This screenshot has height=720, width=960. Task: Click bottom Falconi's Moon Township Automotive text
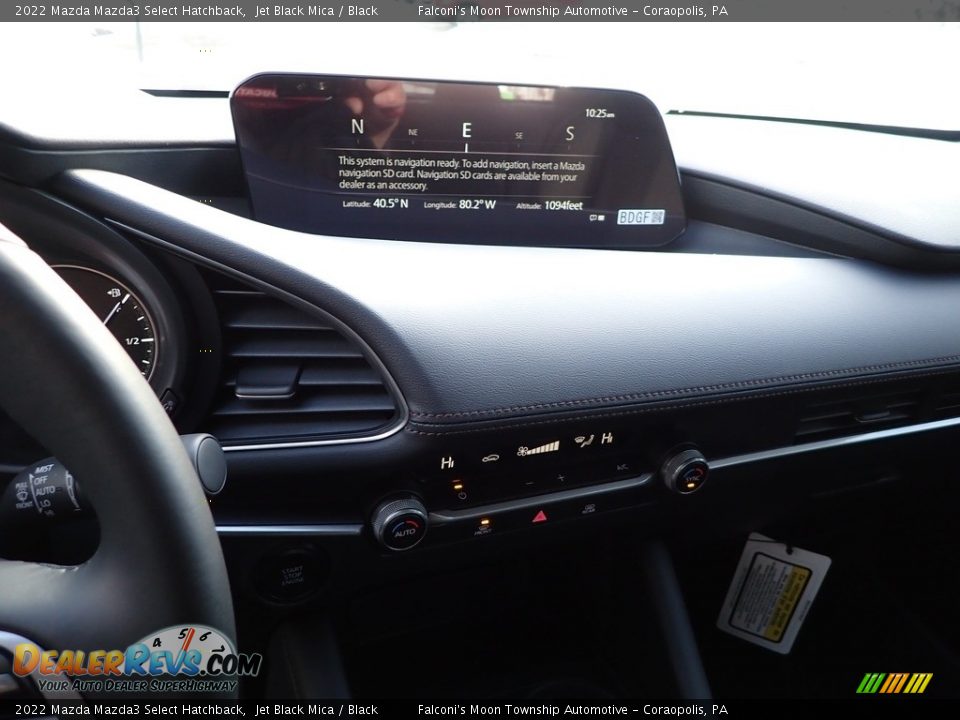tap(523, 710)
